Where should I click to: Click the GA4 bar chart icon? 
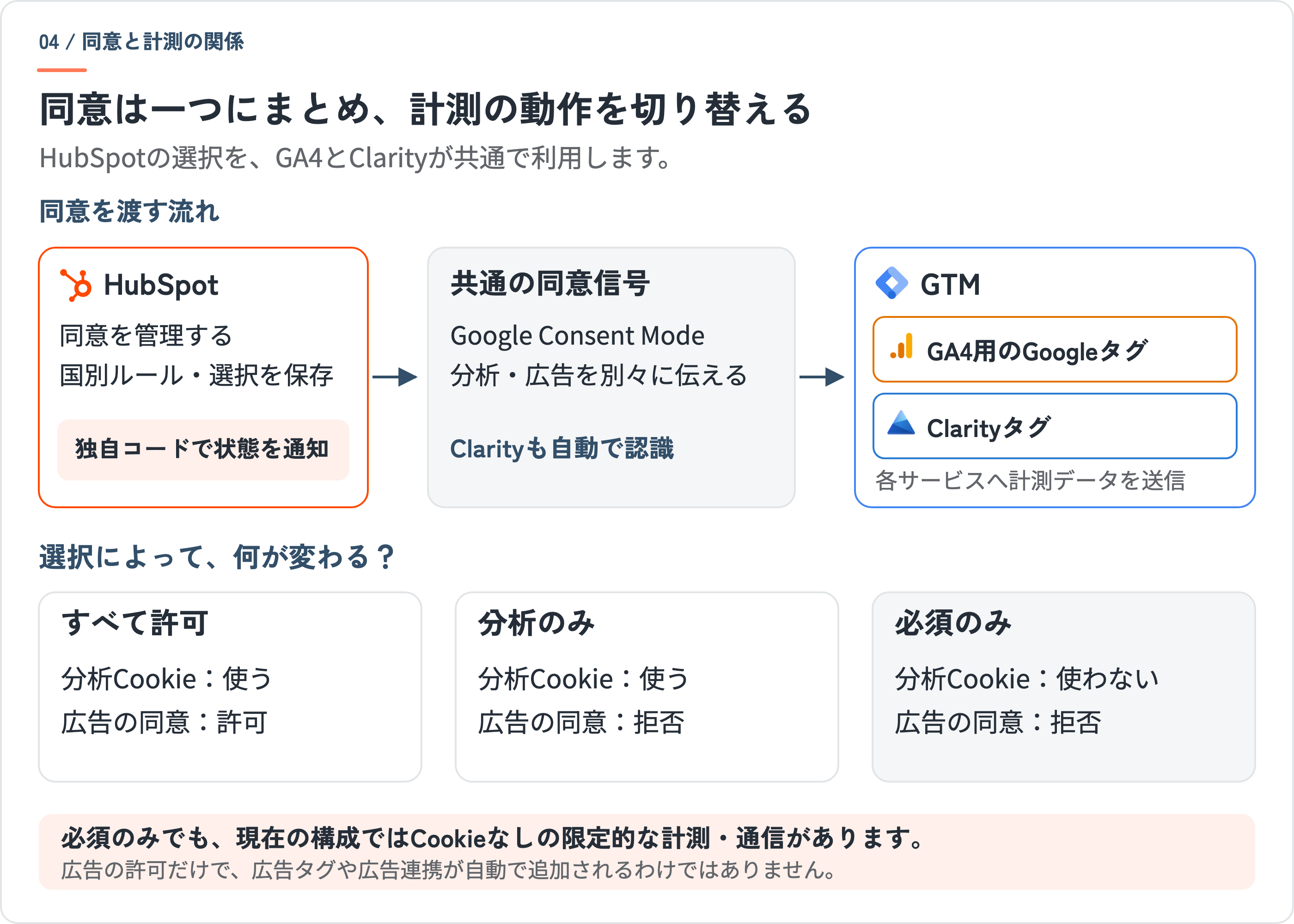coord(902,346)
